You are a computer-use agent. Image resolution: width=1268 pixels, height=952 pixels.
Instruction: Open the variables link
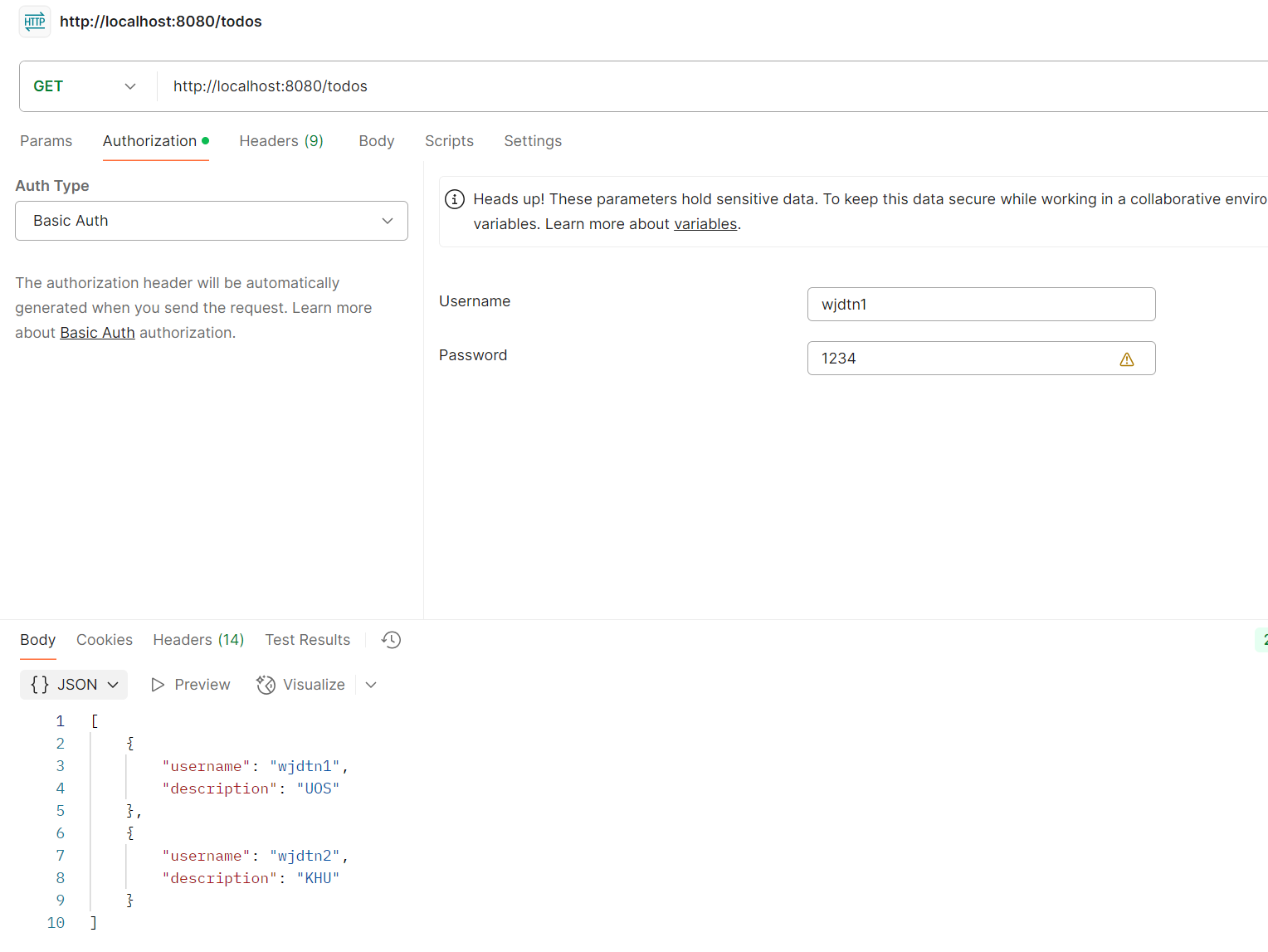[x=705, y=224]
